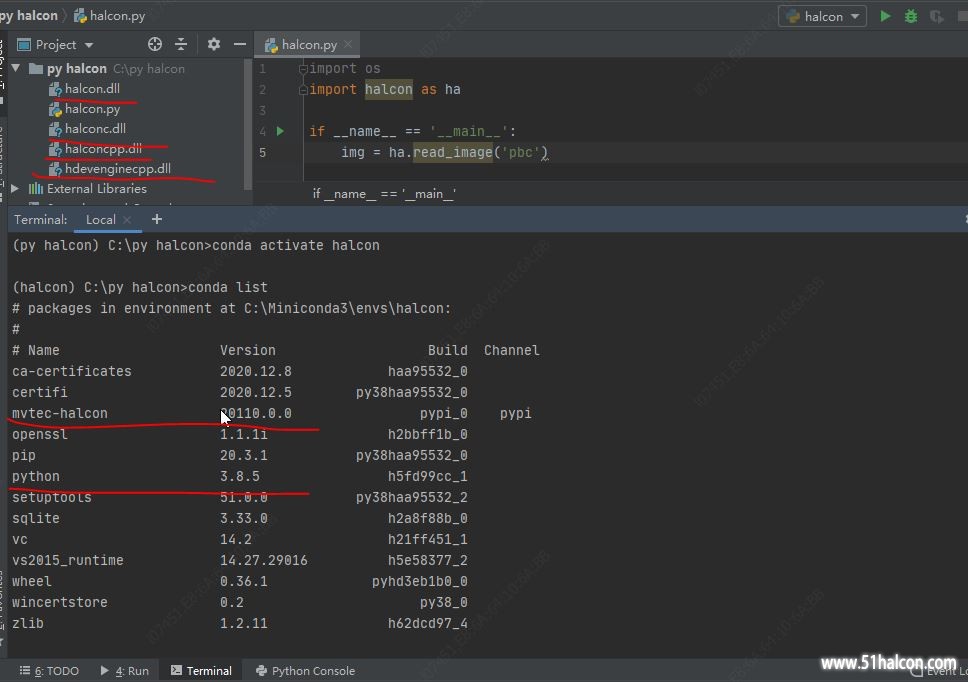Image resolution: width=968 pixels, height=682 pixels.
Task: Run with coverage icon in top toolbar
Action: click(937, 16)
